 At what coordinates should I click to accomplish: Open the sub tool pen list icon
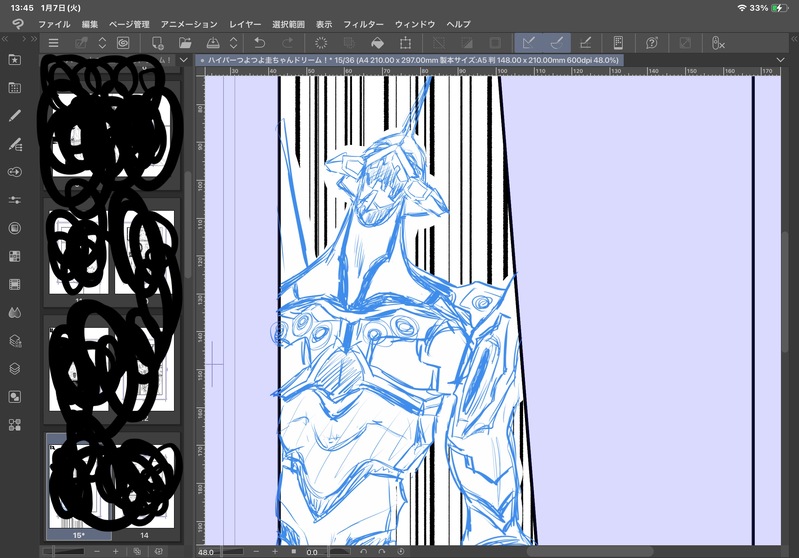15,144
